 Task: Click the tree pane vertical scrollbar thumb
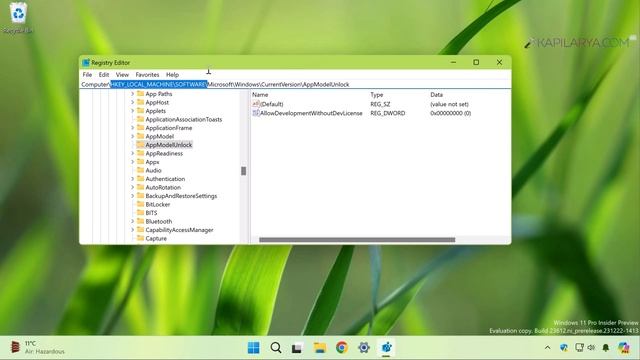point(244,171)
